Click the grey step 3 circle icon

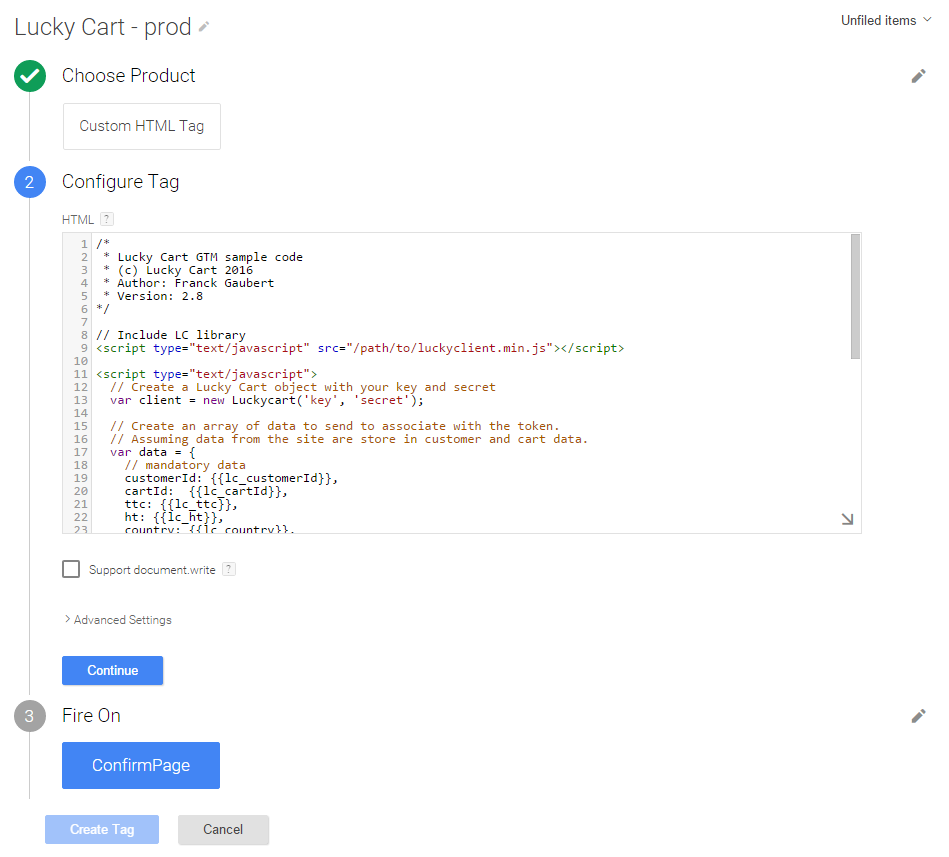point(30,716)
